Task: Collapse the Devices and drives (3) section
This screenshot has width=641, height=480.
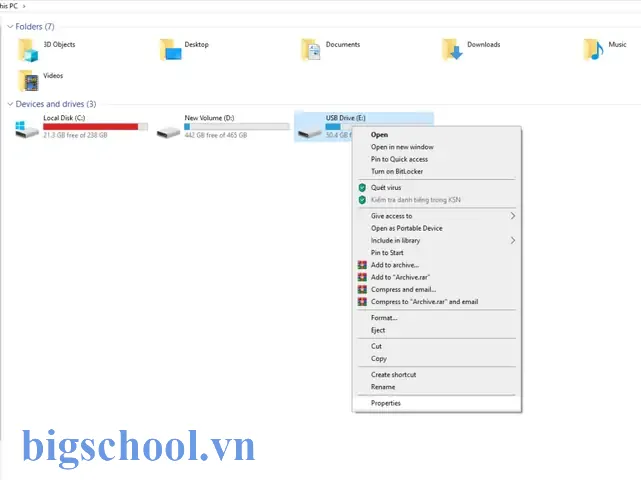Action: click(x=10, y=104)
